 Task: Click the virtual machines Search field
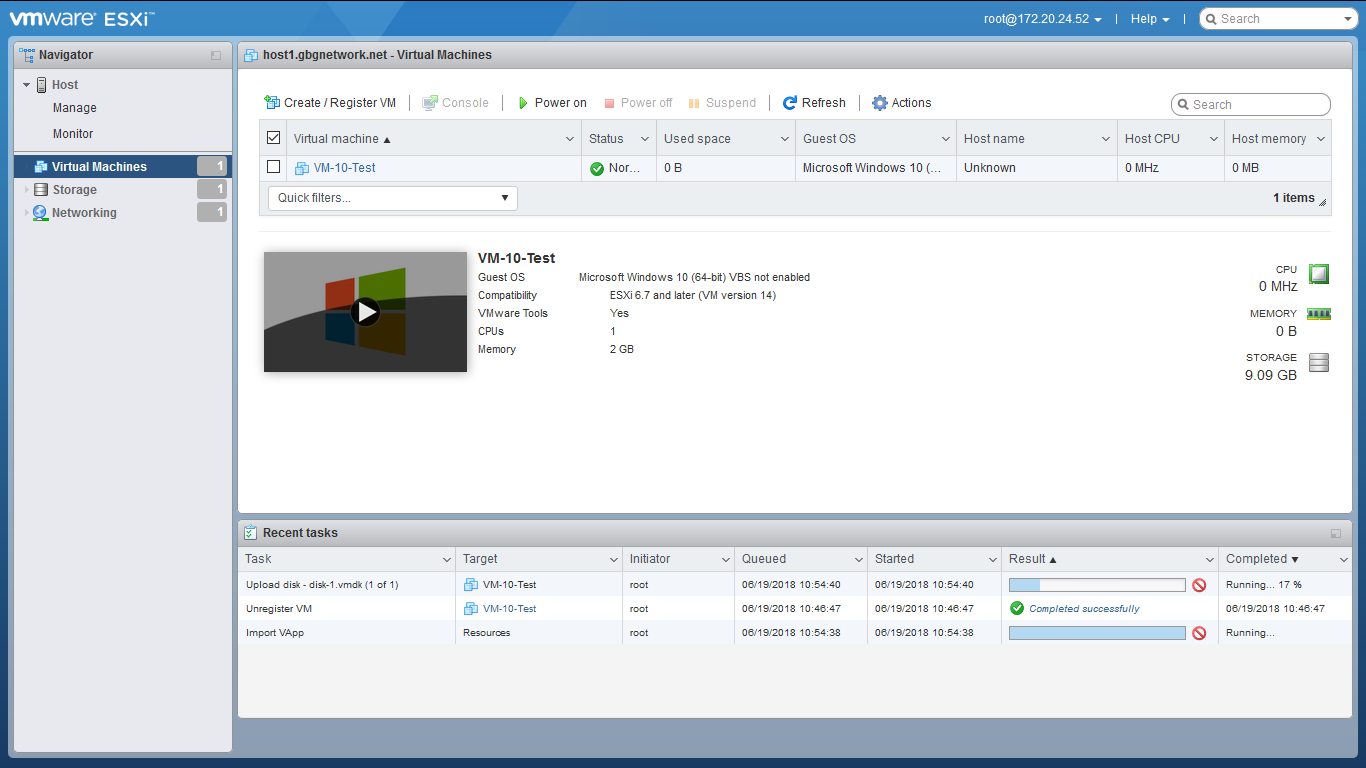(x=1256, y=105)
